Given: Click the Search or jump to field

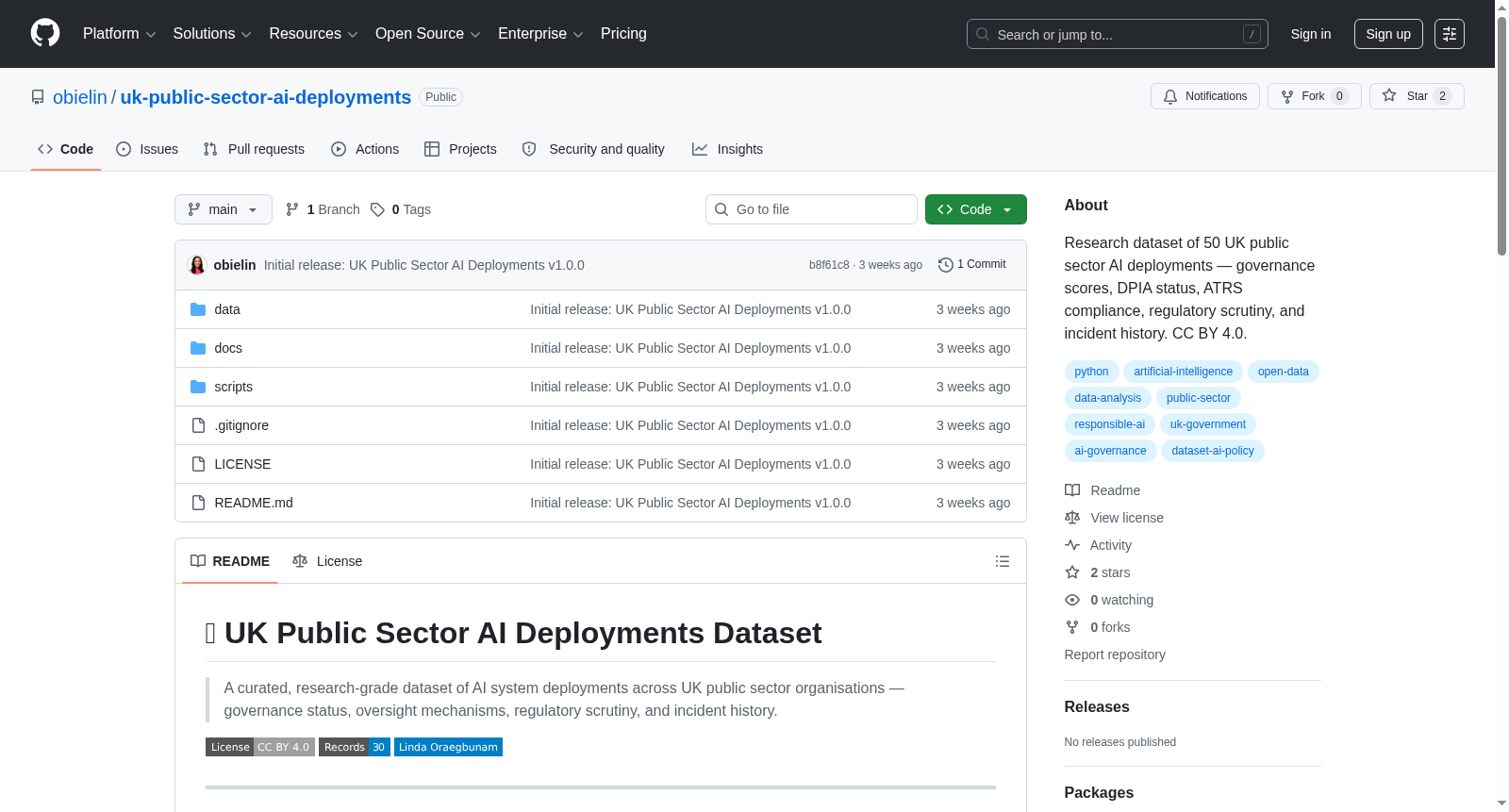Looking at the screenshot, I should [1118, 34].
